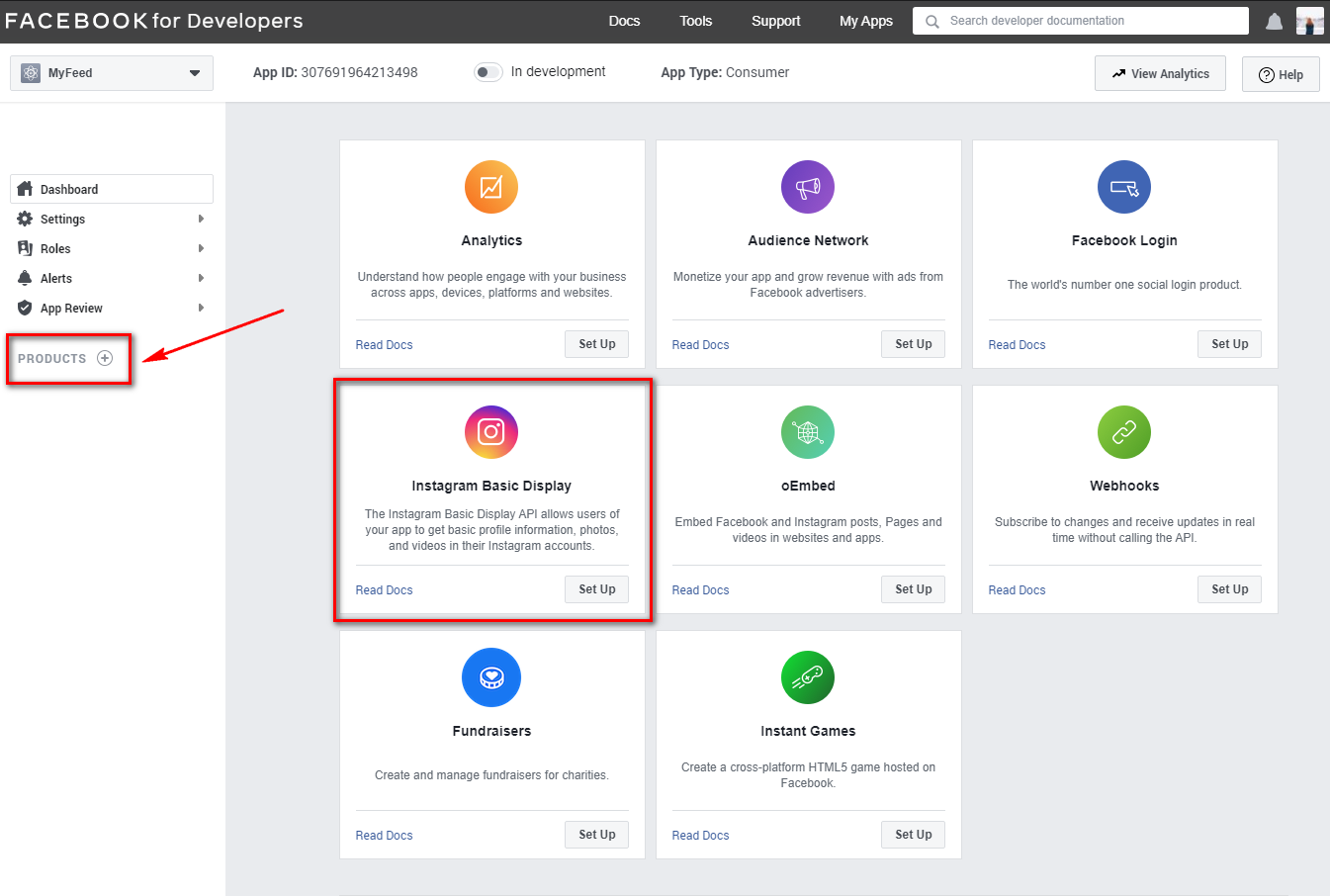This screenshot has width=1330, height=896.
Task: Click the Audience Network megaphone icon
Action: pos(808,187)
